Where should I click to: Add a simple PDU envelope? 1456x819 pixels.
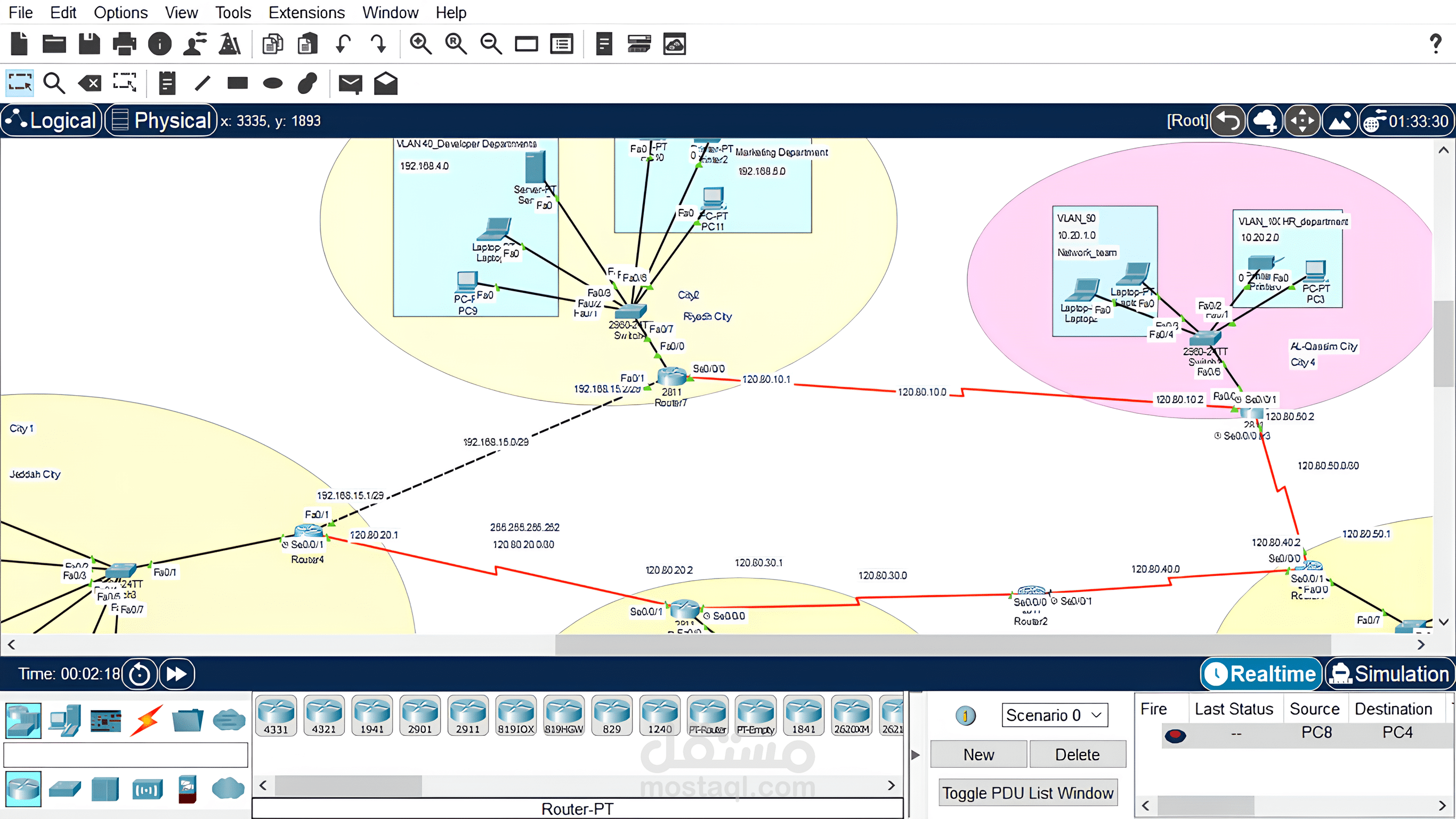[351, 84]
